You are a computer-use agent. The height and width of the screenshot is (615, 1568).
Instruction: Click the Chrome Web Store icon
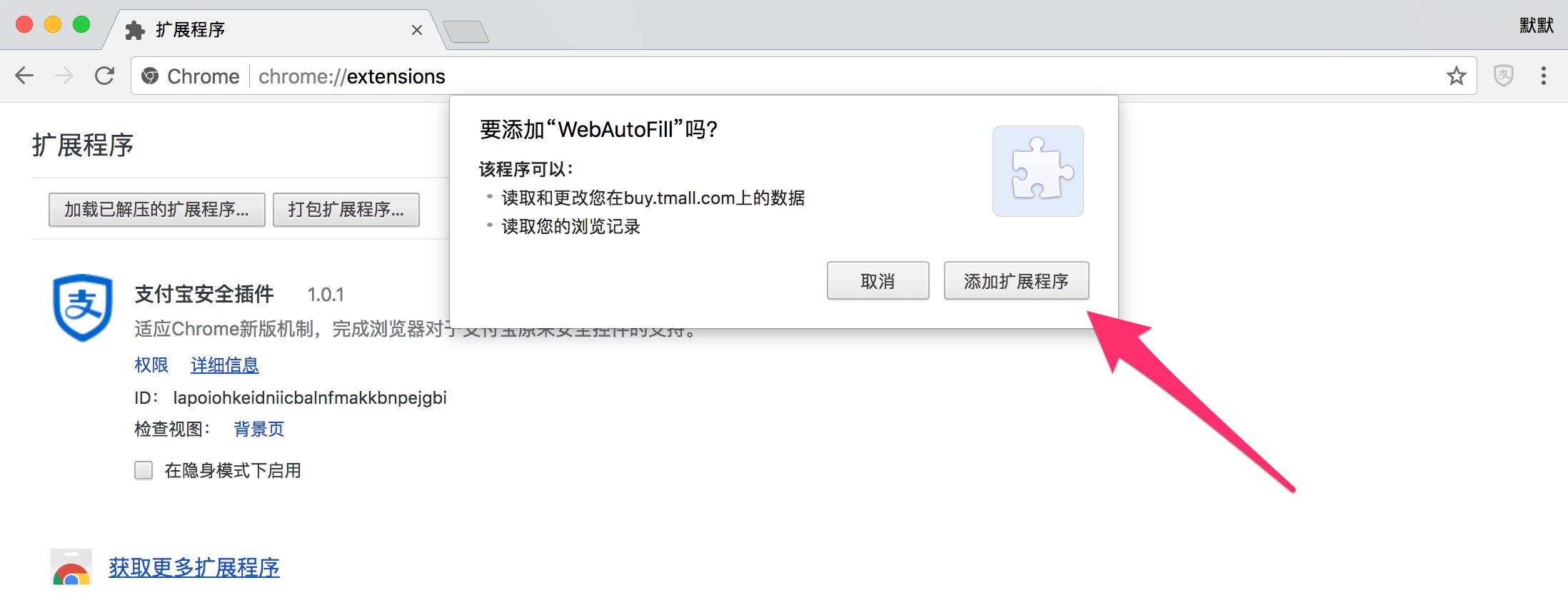(x=71, y=566)
